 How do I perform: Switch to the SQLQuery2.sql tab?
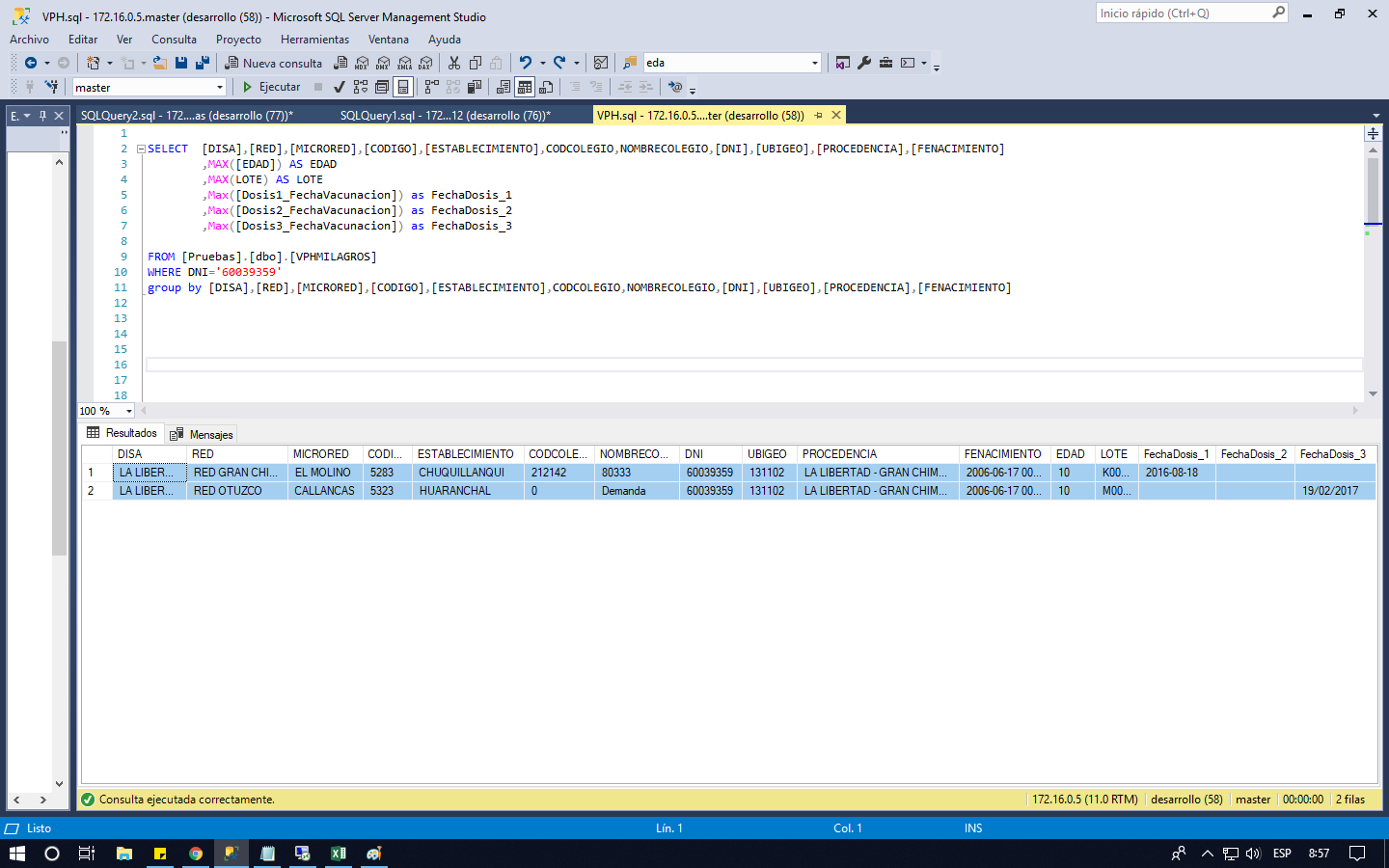point(187,115)
